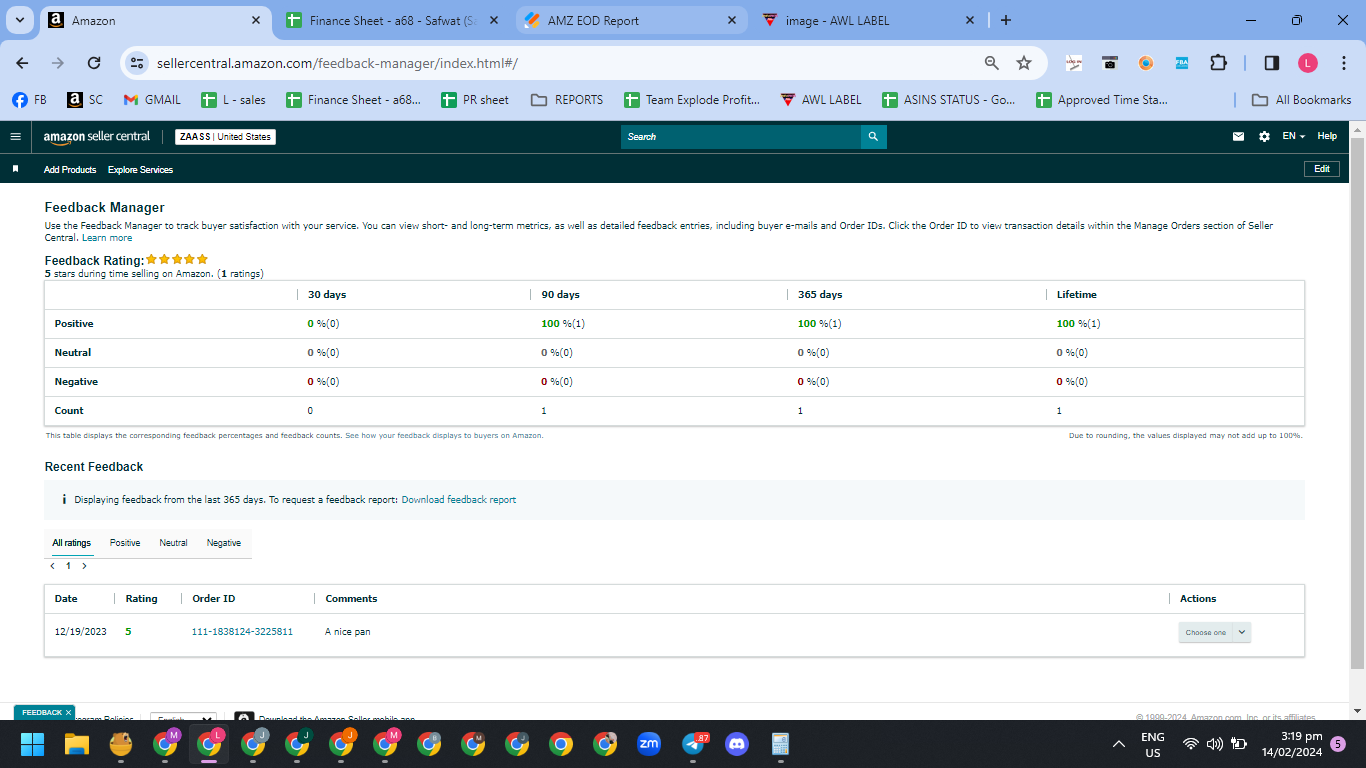The width and height of the screenshot is (1366, 768).
Task: Toggle the Chrome side panel icon
Action: (1272, 62)
